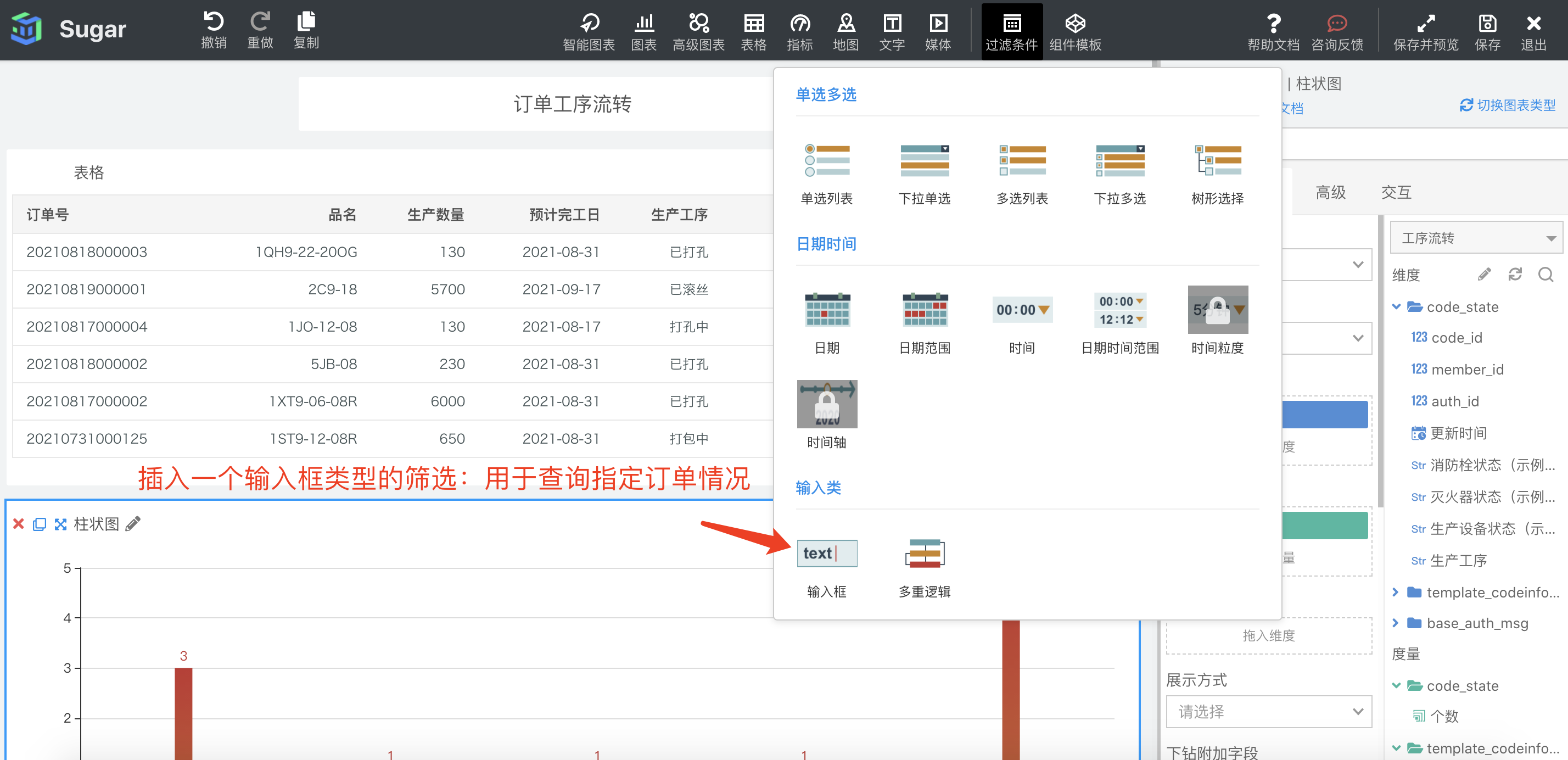Click the blue dimension field pill
1568x760 pixels.
pyautogui.click(x=1325, y=414)
